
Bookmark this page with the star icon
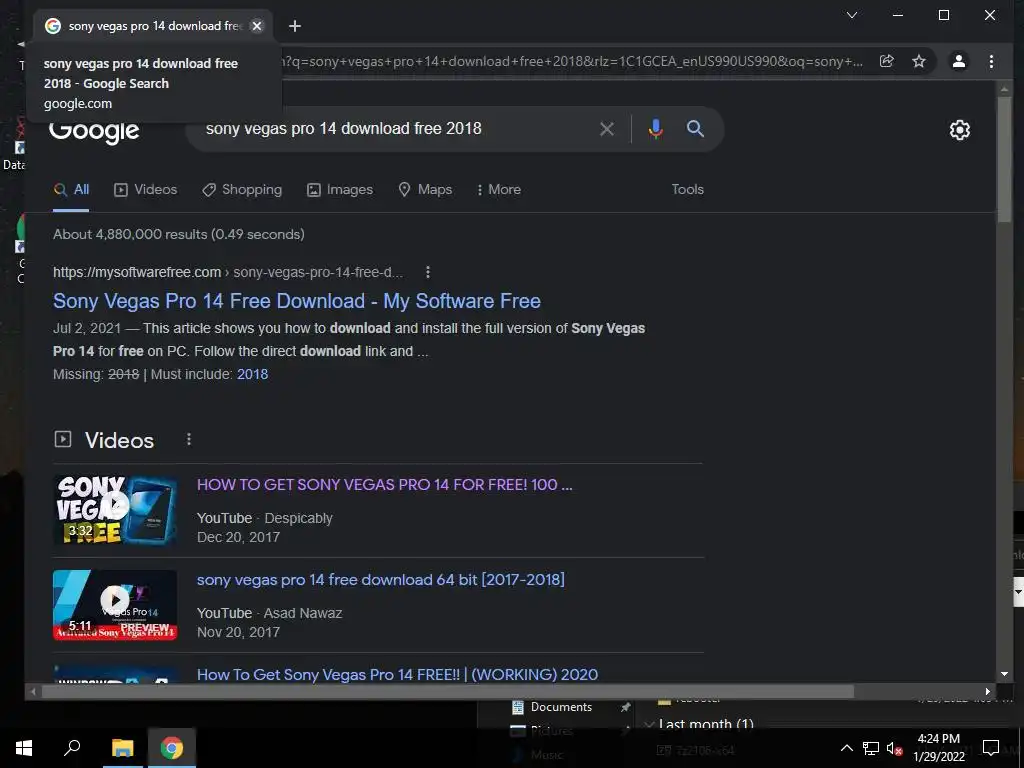(x=919, y=61)
